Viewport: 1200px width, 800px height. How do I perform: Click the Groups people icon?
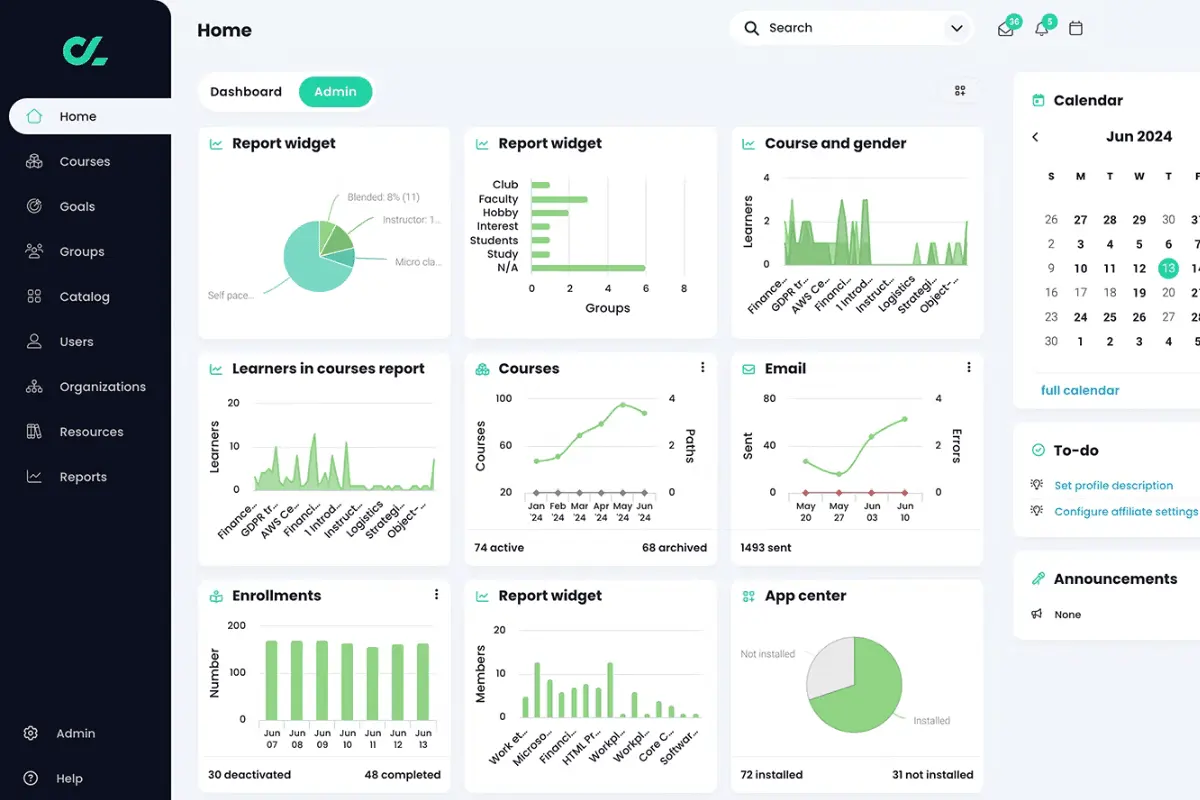click(x=34, y=251)
